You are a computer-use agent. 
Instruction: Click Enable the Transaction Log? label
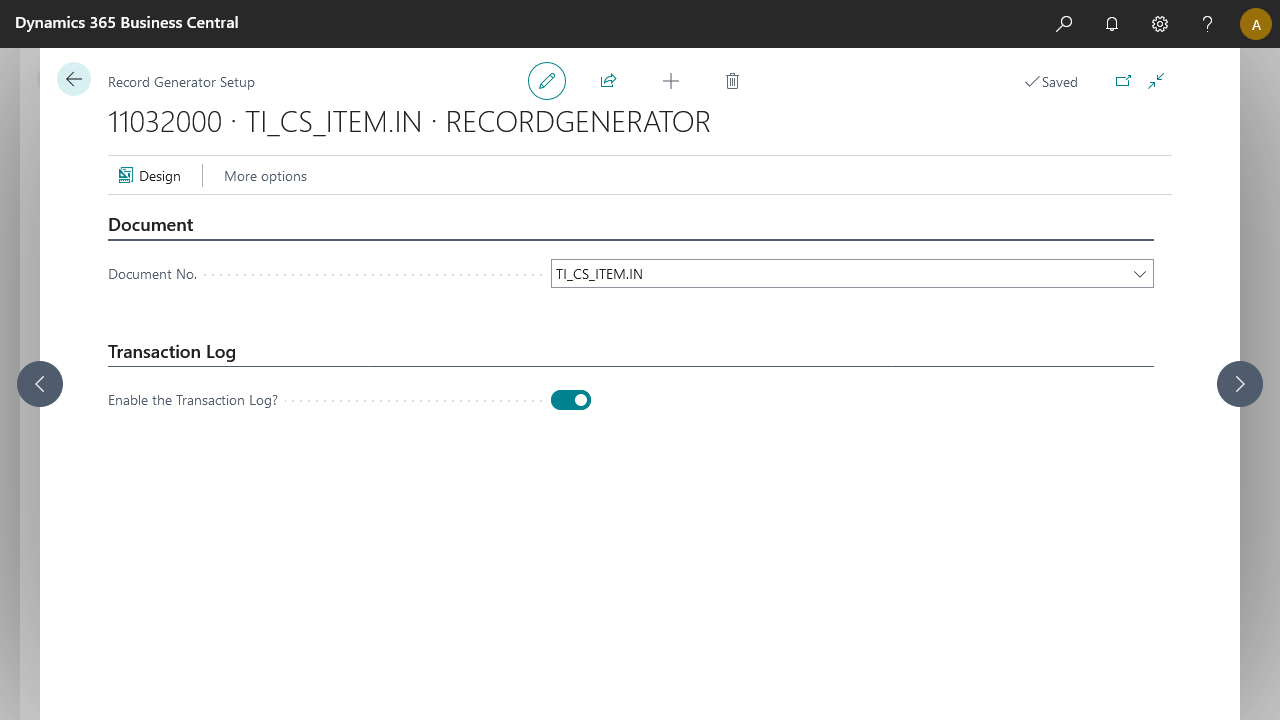[193, 400]
